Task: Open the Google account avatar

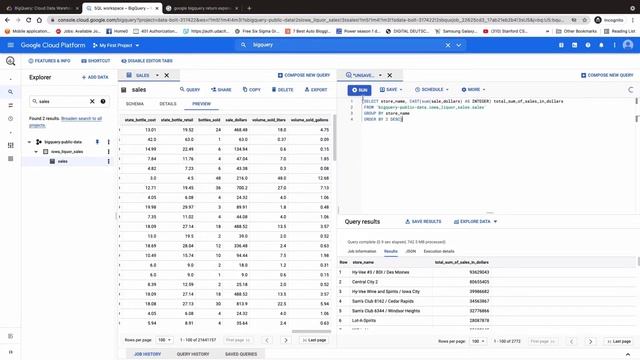Action: (x=628, y=45)
